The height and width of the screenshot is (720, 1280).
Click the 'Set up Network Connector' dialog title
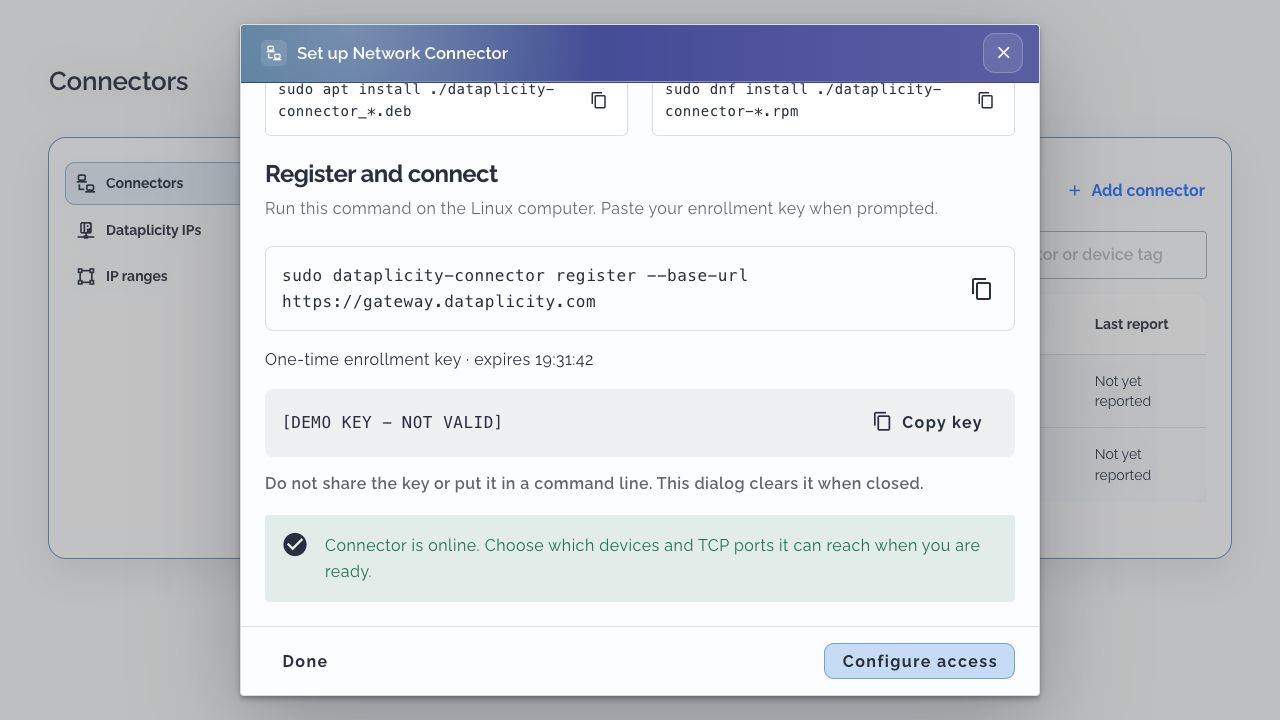pyautogui.click(x=402, y=53)
